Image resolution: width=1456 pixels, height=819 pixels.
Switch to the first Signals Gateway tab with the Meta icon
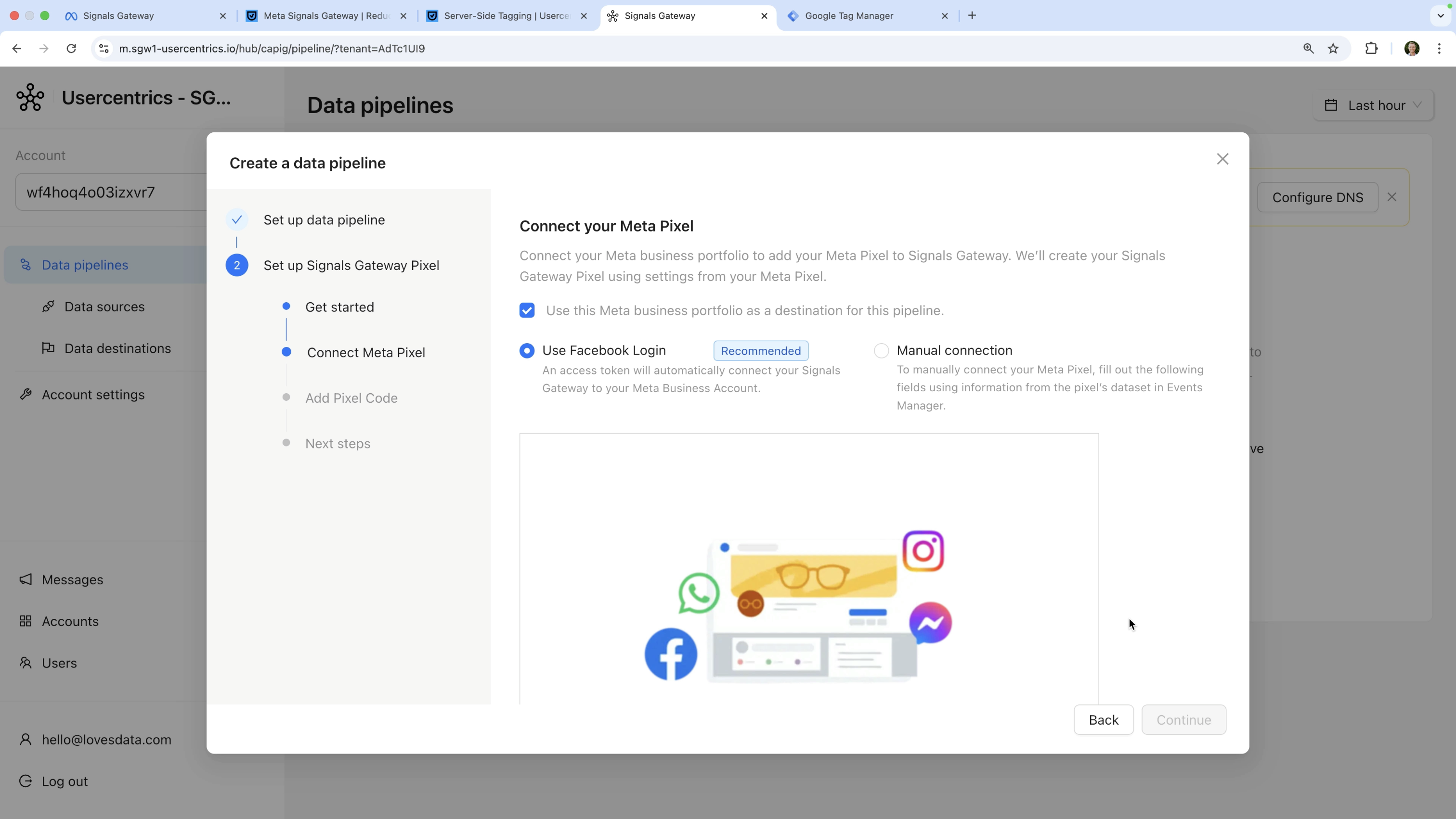(x=146, y=16)
